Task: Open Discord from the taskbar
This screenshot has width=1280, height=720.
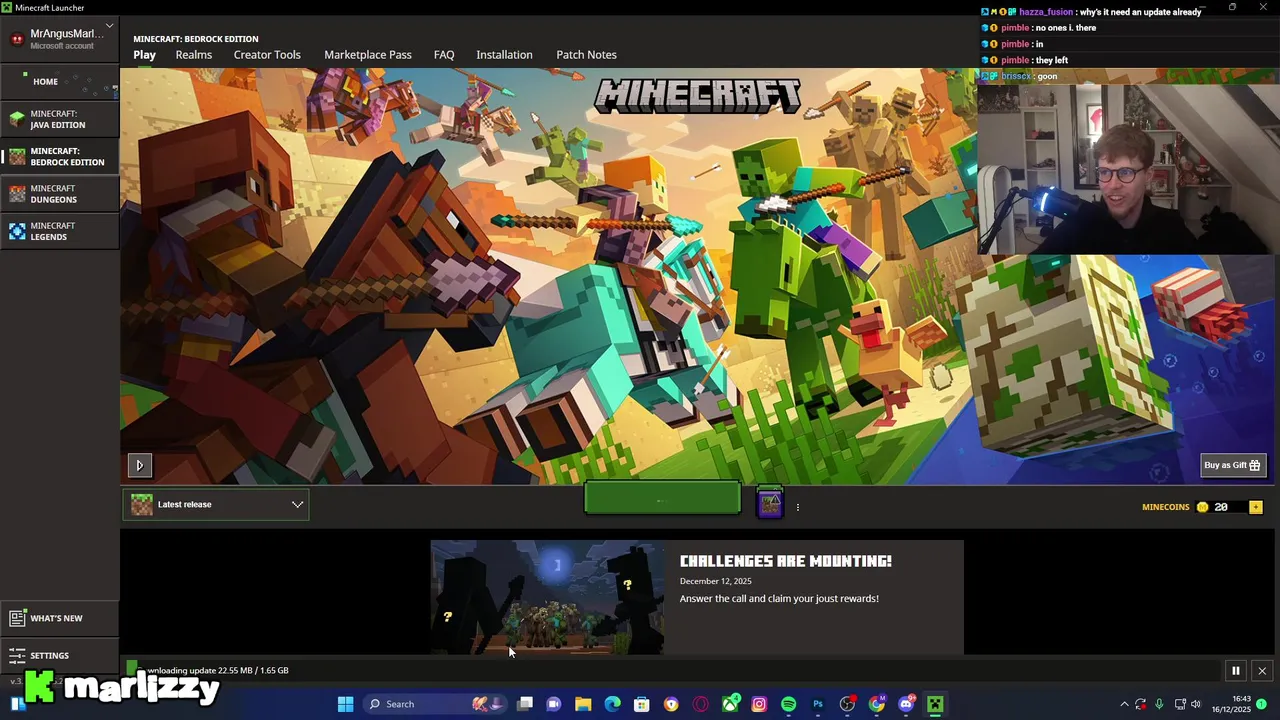Action: coord(906,704)
